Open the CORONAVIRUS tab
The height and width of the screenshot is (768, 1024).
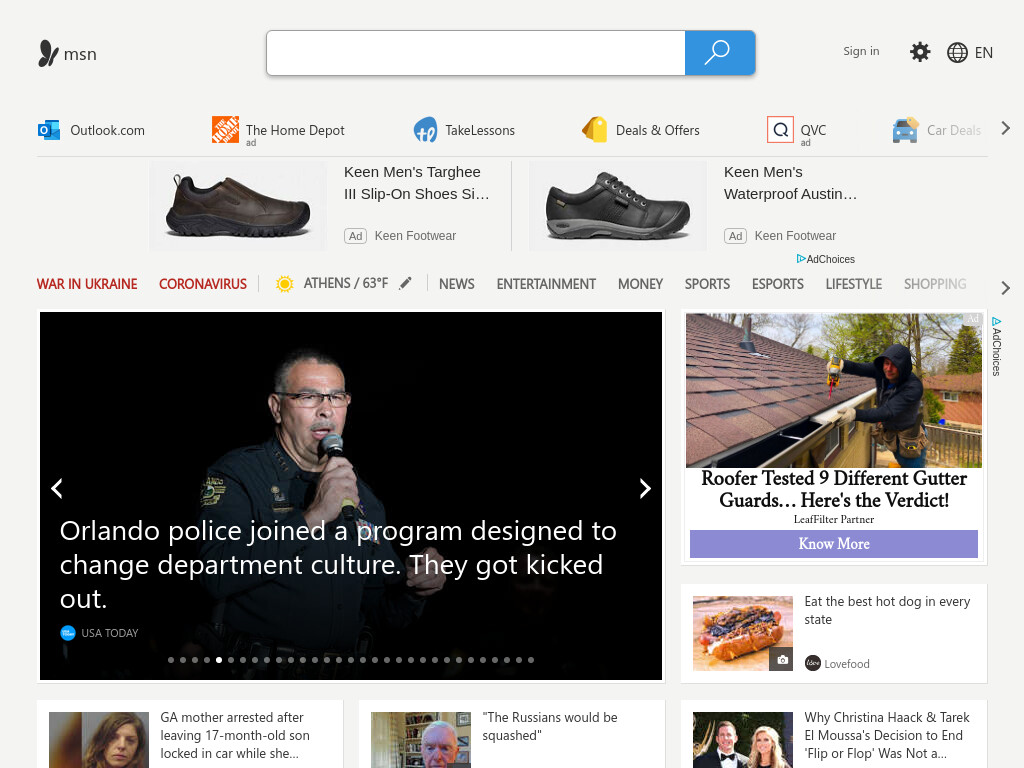202,284
